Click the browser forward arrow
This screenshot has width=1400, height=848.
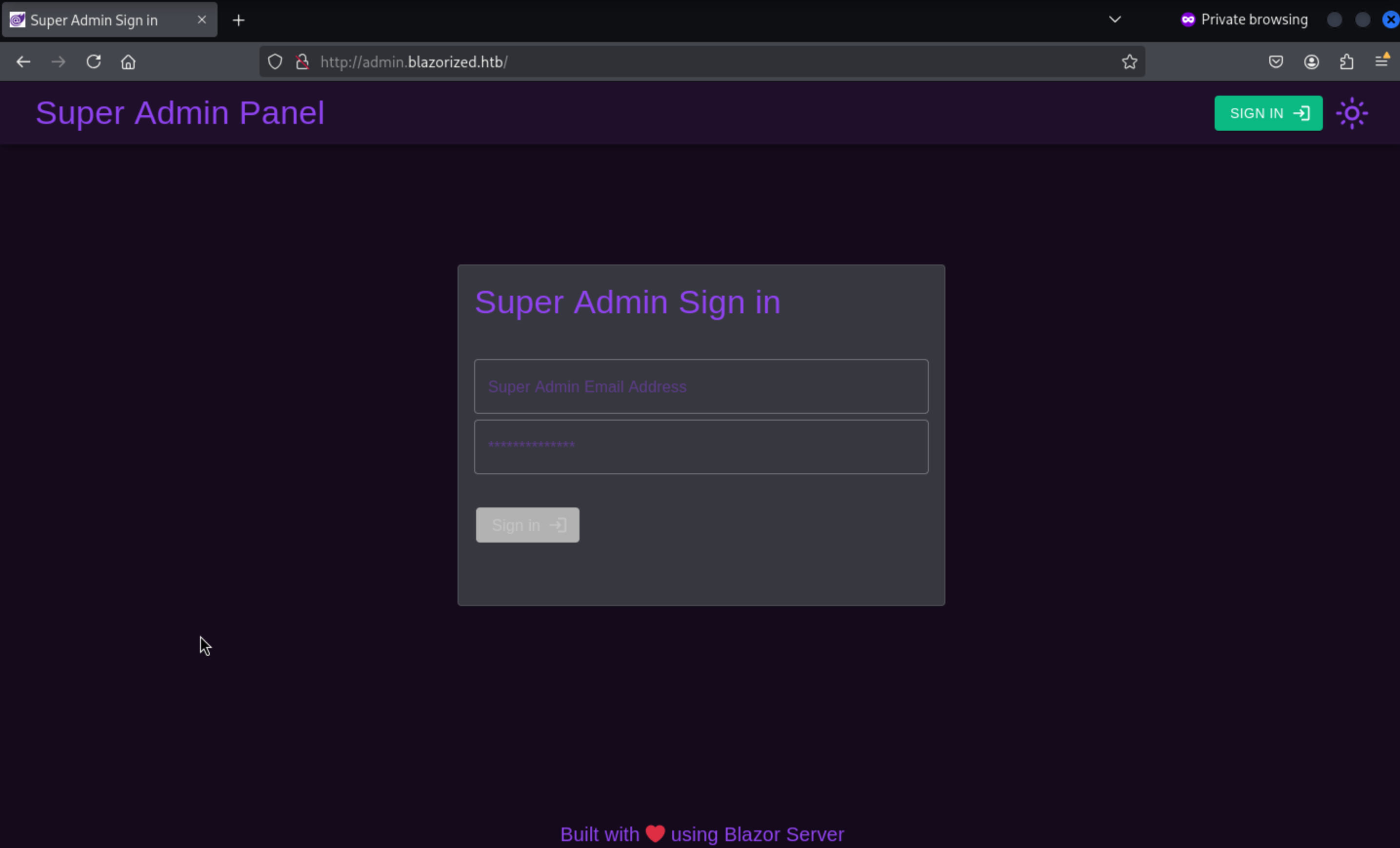[x=58, y=62]
